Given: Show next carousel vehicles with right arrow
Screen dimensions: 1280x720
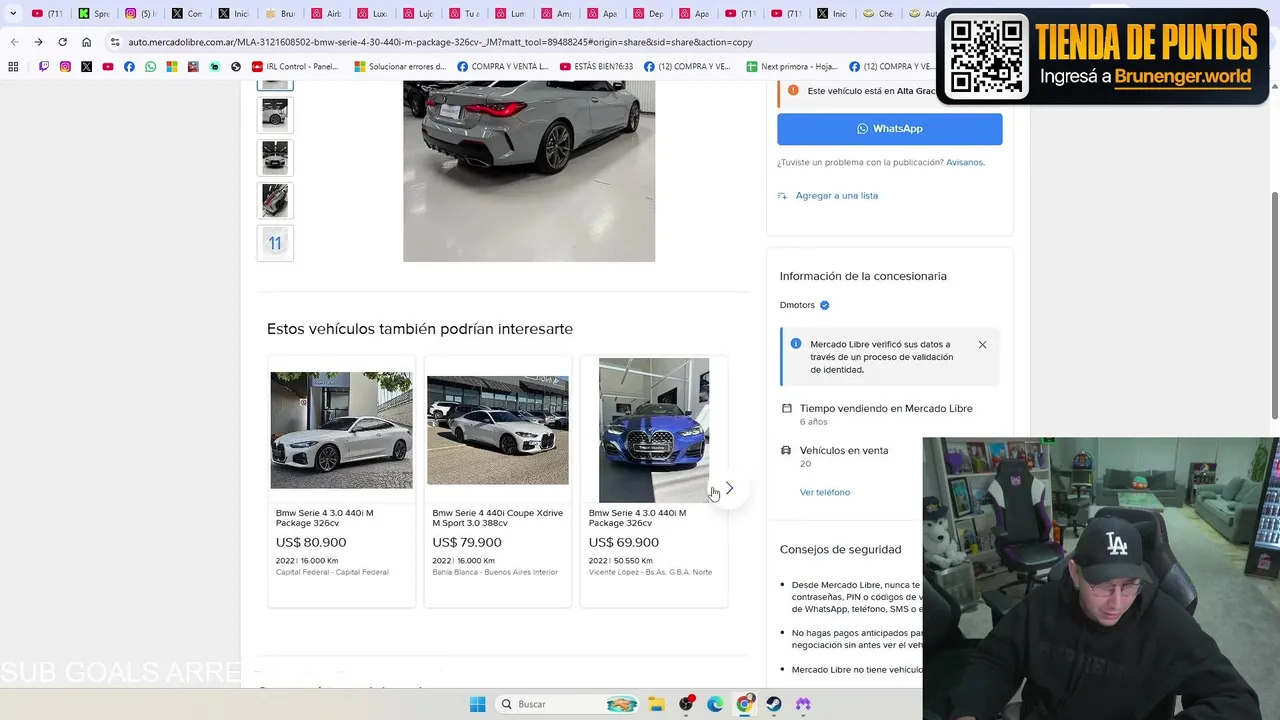Looking at the screenshot, I should [729, 488].
